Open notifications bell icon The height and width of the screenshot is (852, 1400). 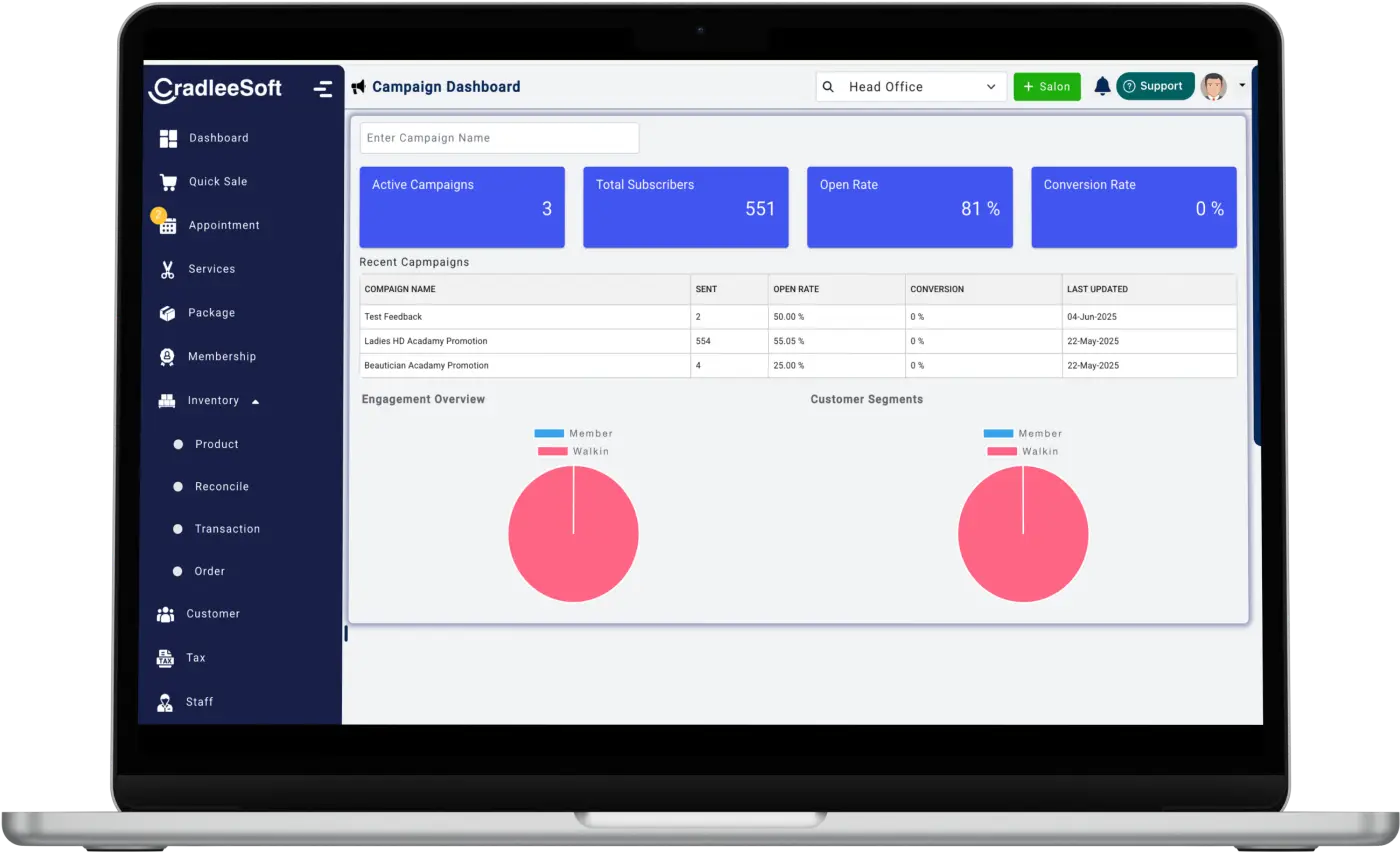pos(1102,87)
